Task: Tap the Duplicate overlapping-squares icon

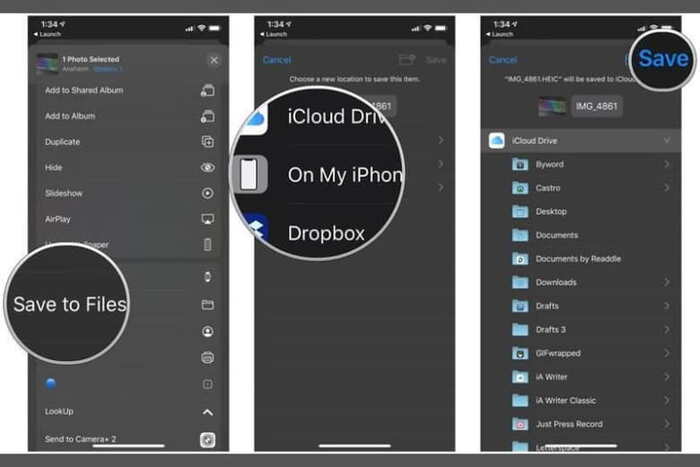Action: point(208,142)
